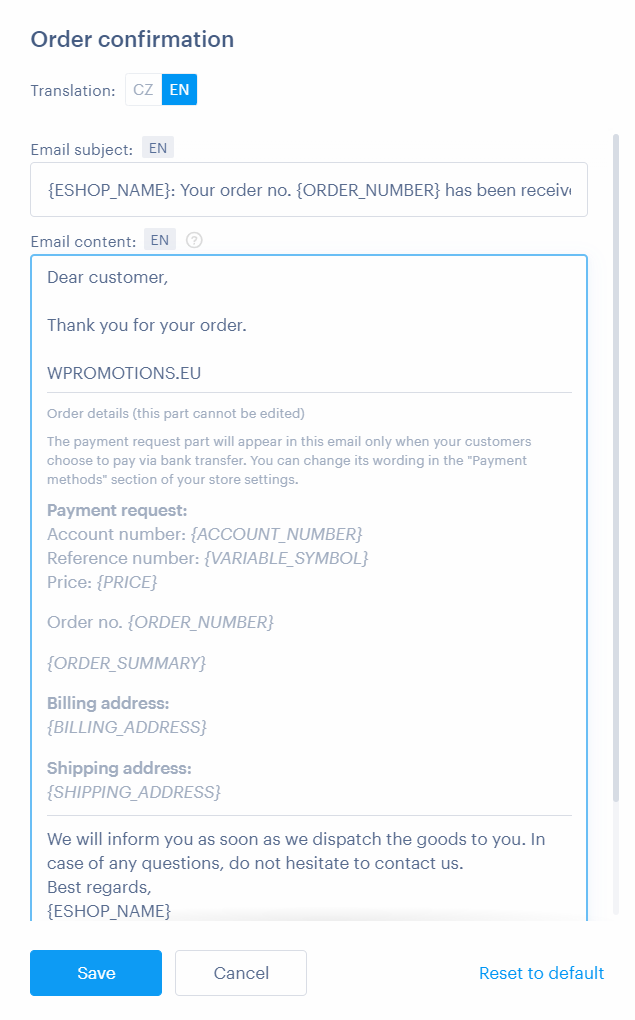Click the Reset to default link
This screenshot has width=635, height=1020.
click(x=541, y=973)
